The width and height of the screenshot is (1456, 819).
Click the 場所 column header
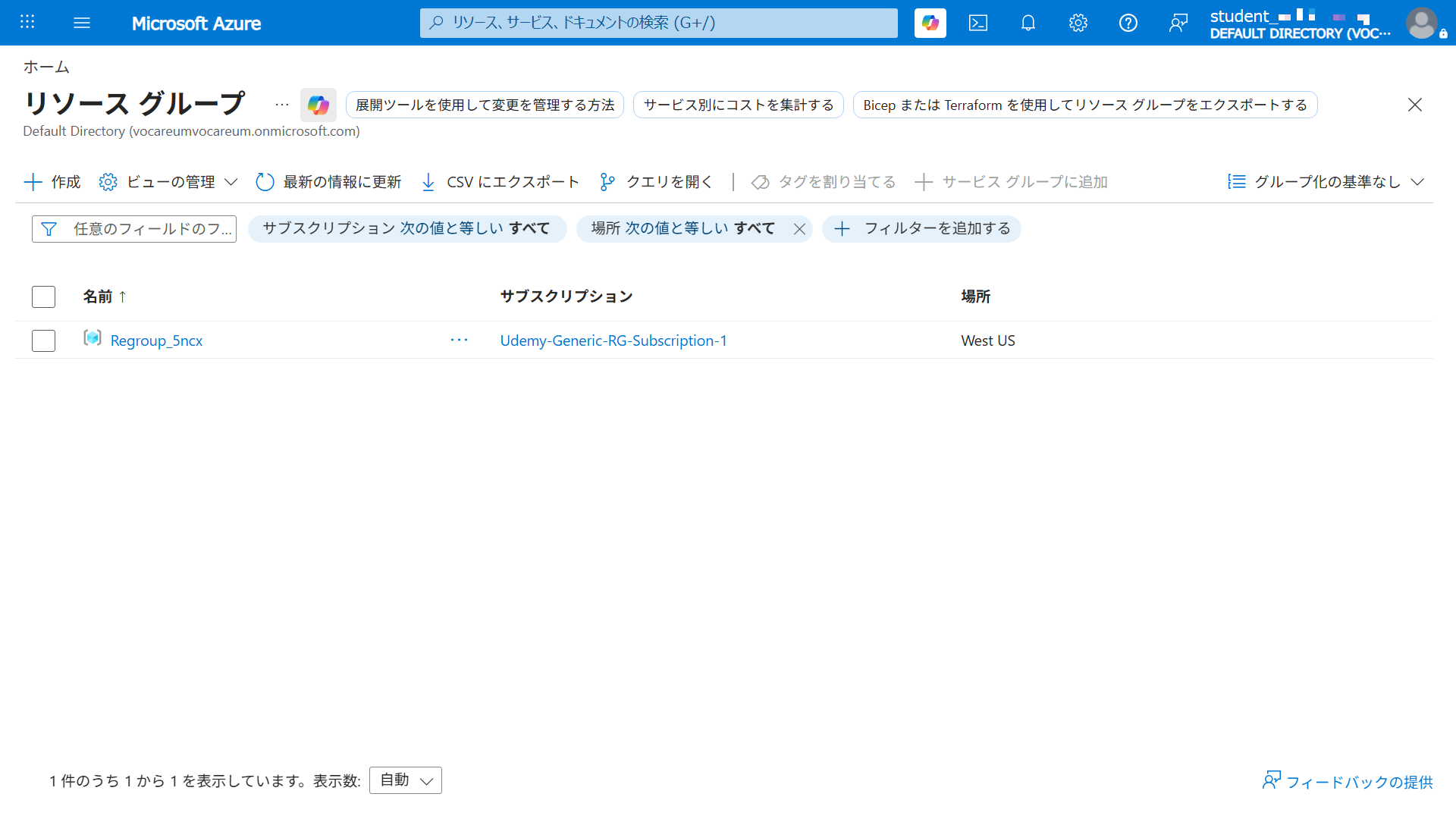tap(976, 297)
